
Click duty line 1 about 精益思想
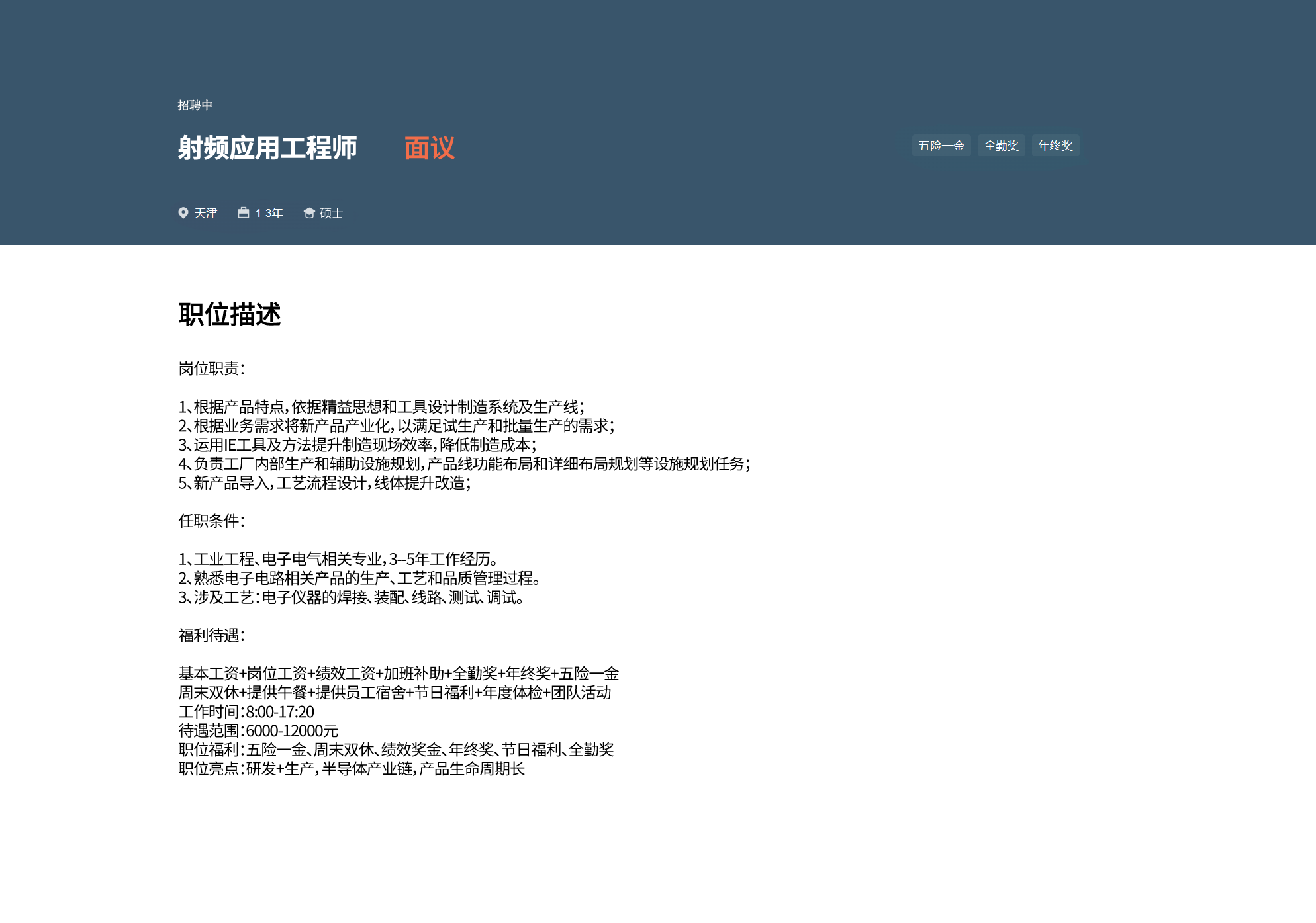382,407
